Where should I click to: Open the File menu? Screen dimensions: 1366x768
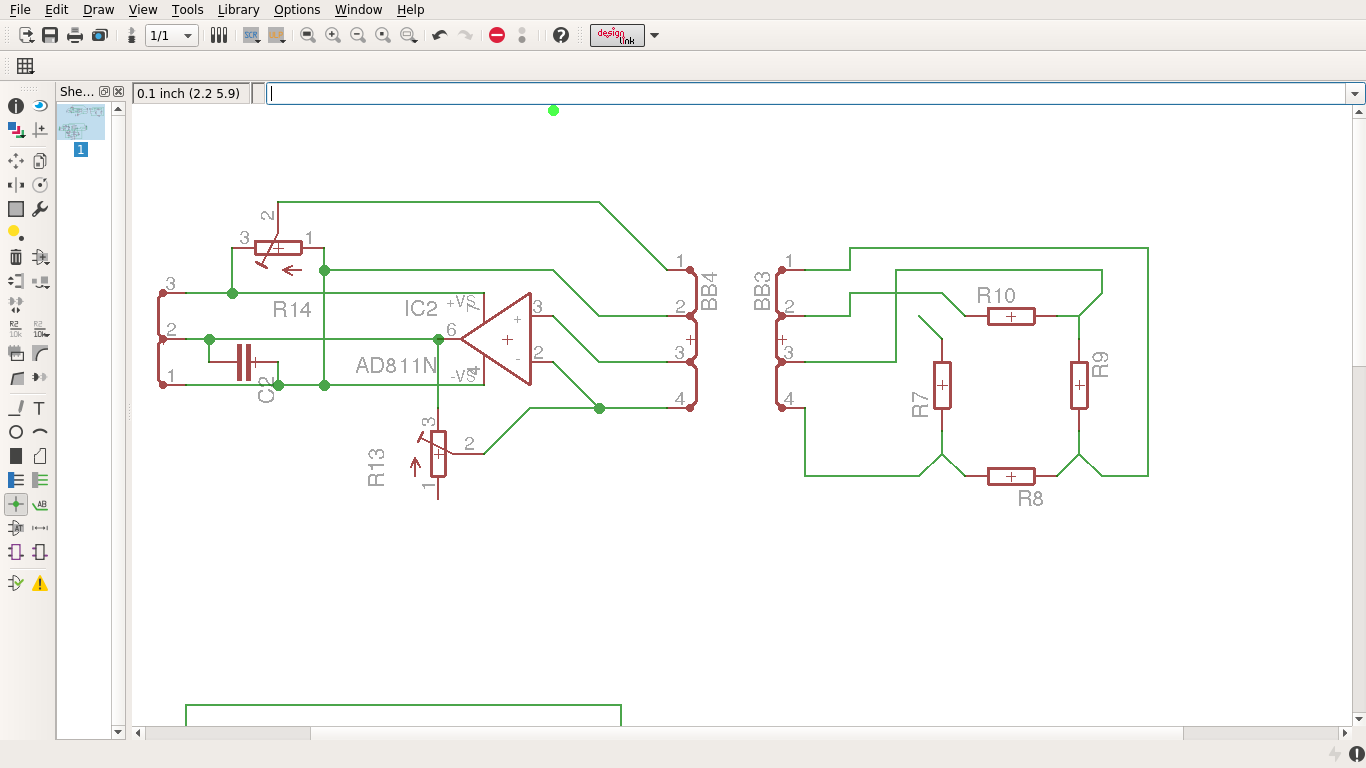click(x=20, y=9)
